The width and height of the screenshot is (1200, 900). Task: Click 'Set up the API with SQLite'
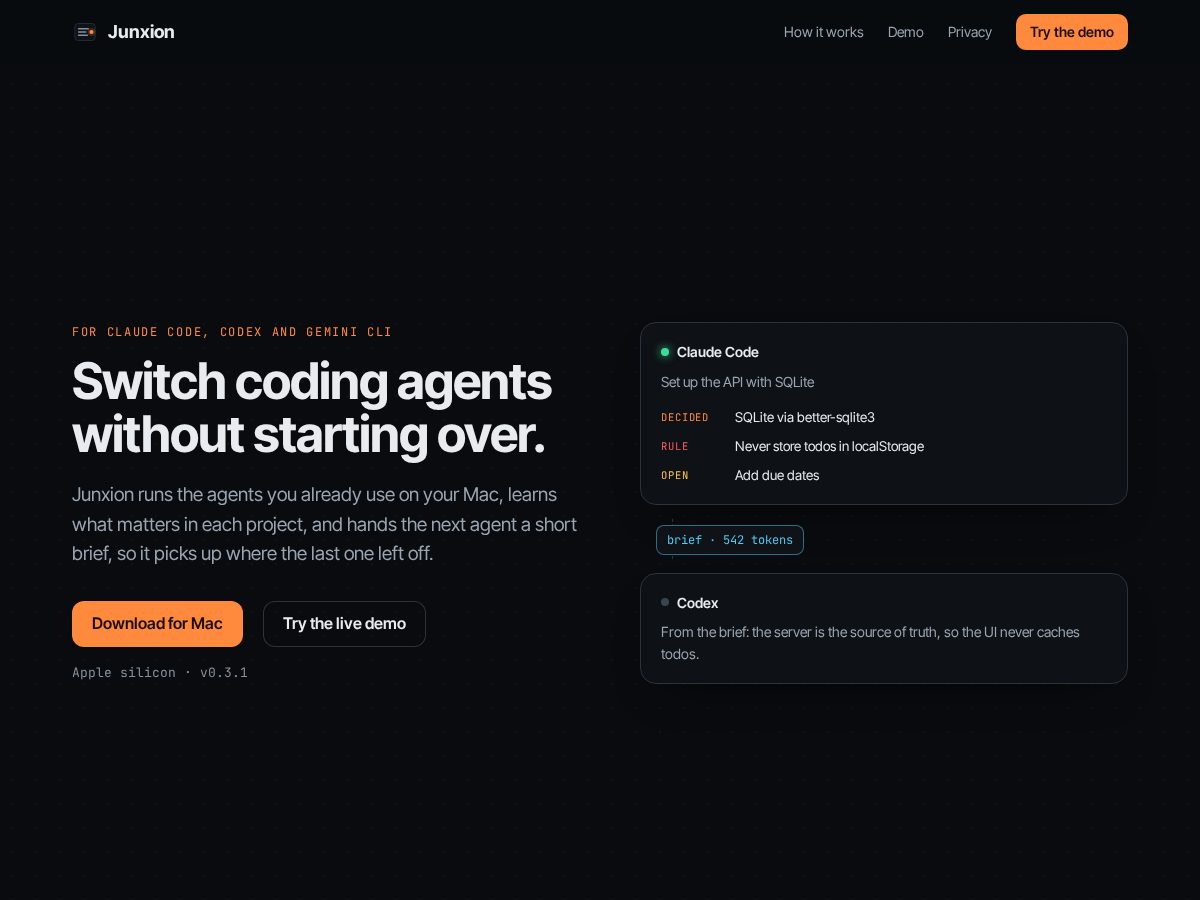737,382
